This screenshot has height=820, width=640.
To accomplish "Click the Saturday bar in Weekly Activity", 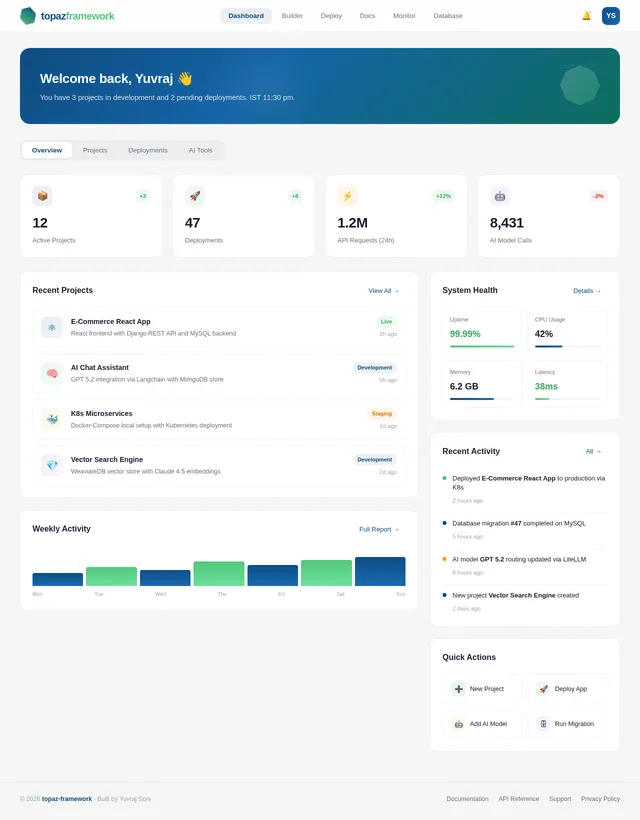I will [326, 573].
